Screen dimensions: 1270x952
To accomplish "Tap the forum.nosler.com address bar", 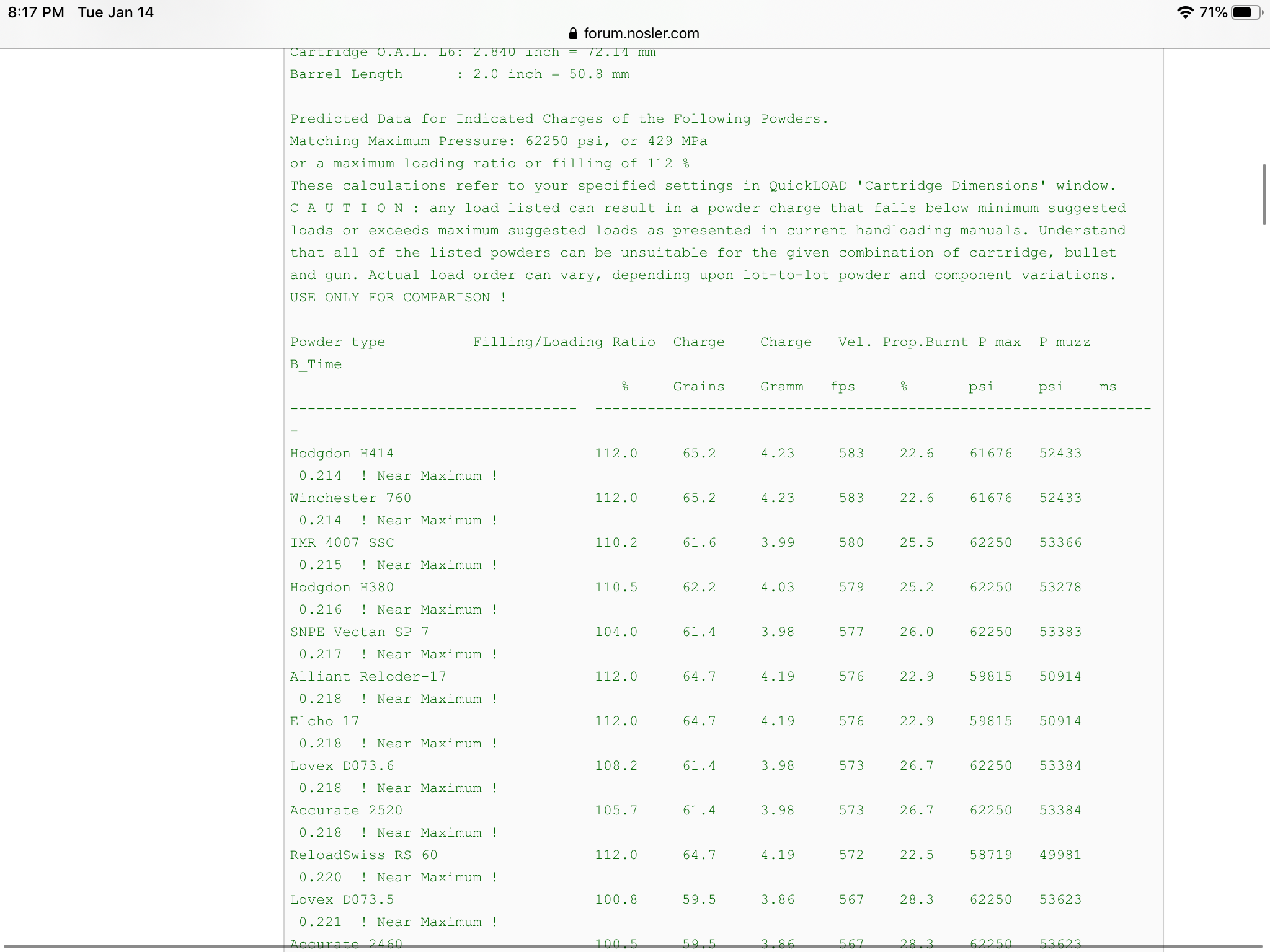I will click(634, 33).
